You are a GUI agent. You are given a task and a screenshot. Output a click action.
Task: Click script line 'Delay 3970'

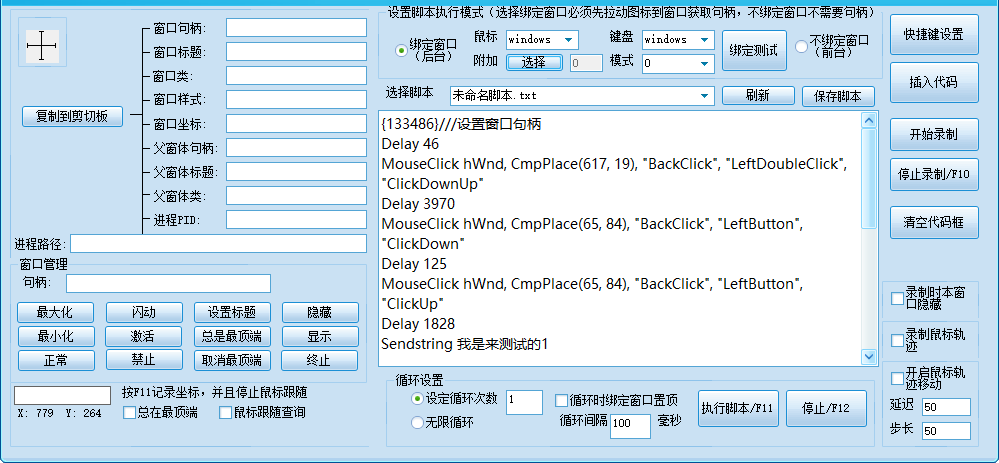click(418, 204)
